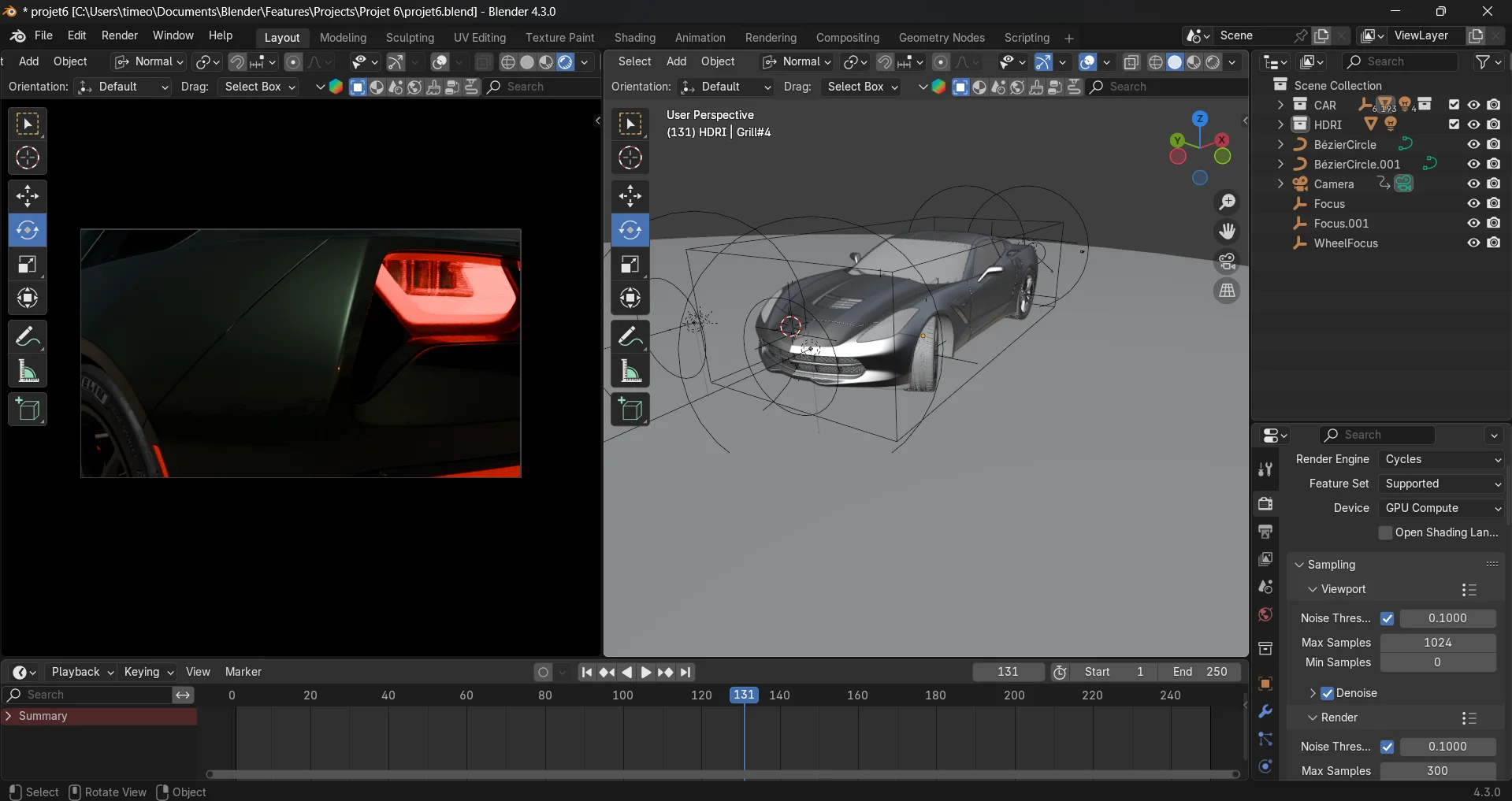Toggle camera view button in right viewport

[1227, 261]
